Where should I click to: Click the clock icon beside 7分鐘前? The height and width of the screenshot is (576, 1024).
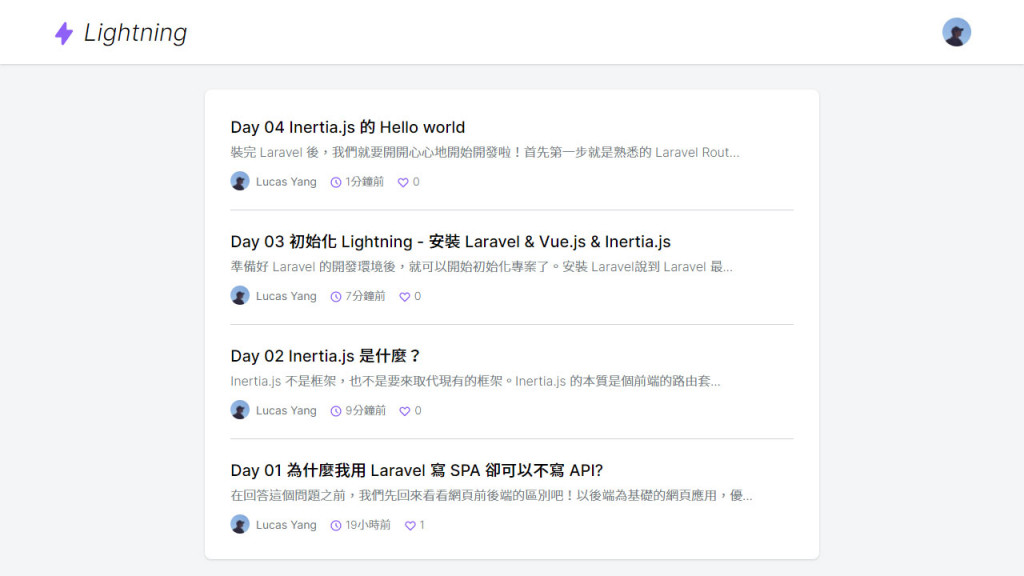tap(336, 296)
